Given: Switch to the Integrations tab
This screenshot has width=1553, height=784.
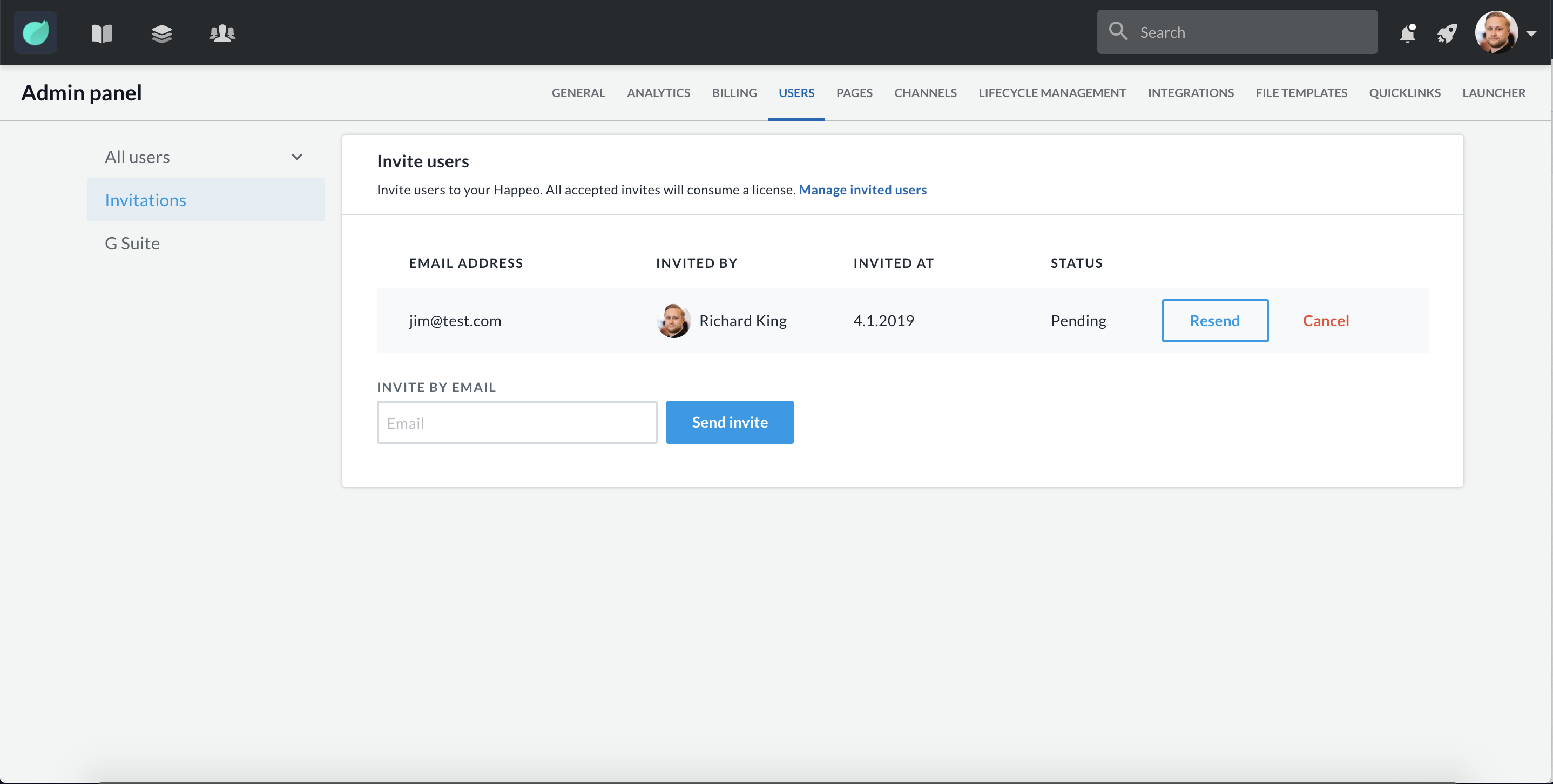Looking at the screenshot, I should 1190,93.
